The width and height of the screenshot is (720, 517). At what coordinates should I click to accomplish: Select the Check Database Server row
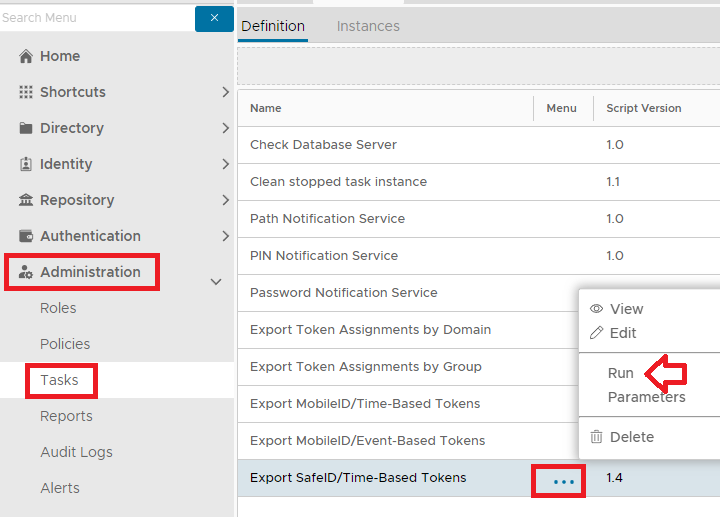323,145
